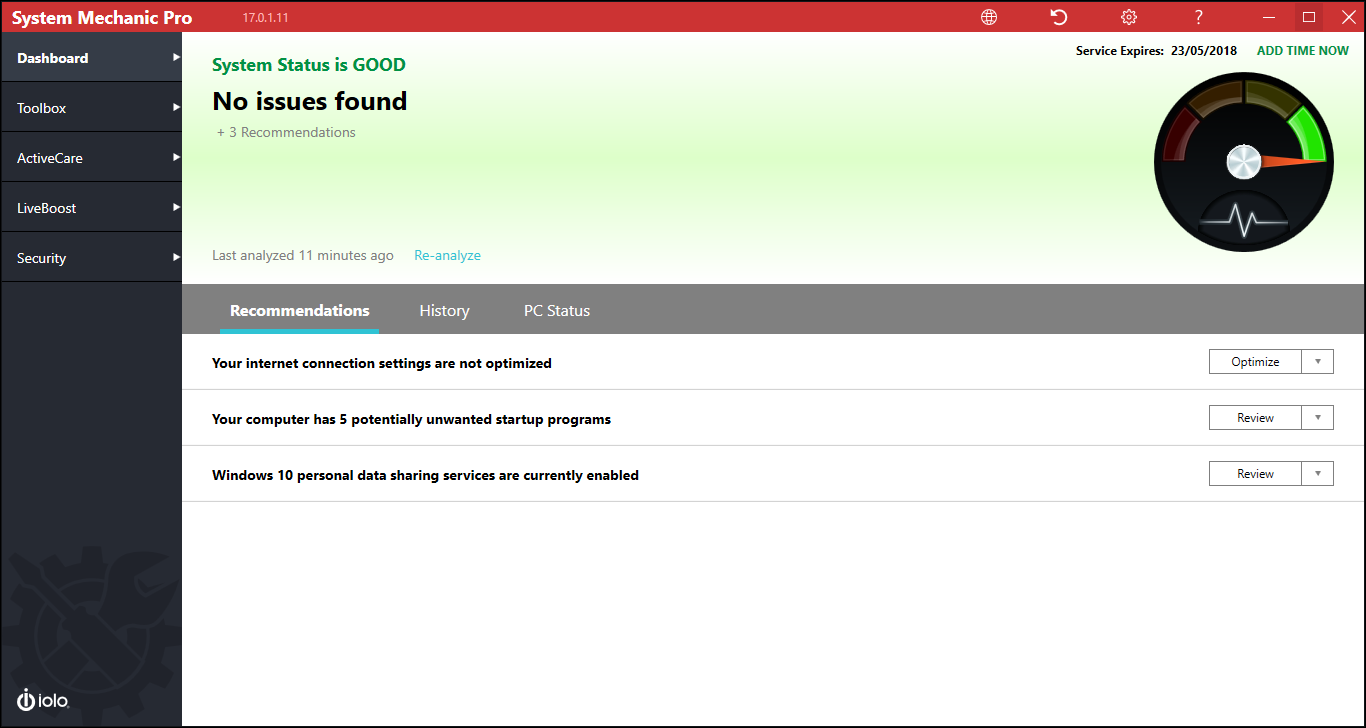Click Review for personal data sharing
The height and width of the screenshot is (728, 1366).
point(1255,474)
